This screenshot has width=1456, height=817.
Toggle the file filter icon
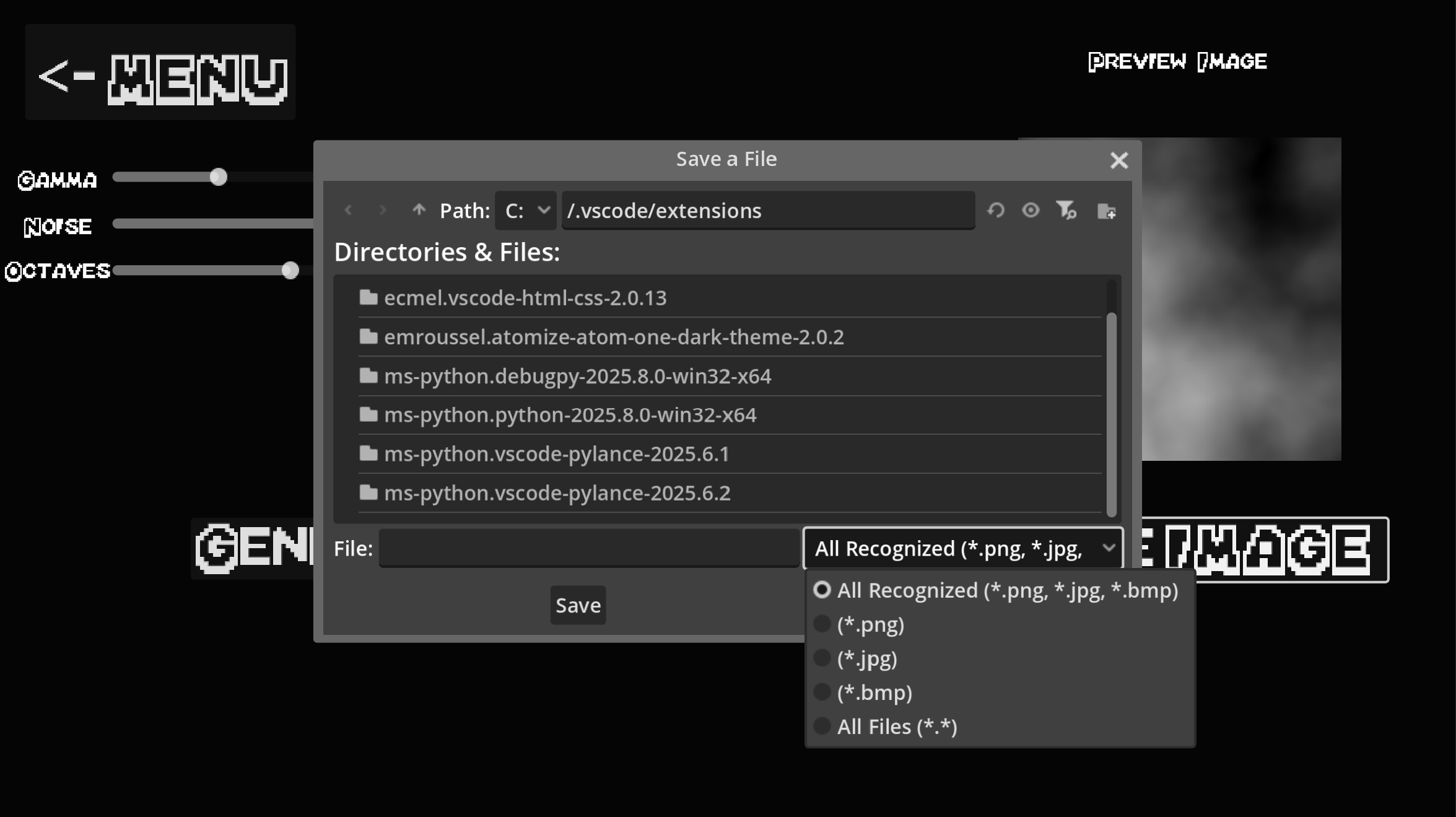[x=1066, y=211]
